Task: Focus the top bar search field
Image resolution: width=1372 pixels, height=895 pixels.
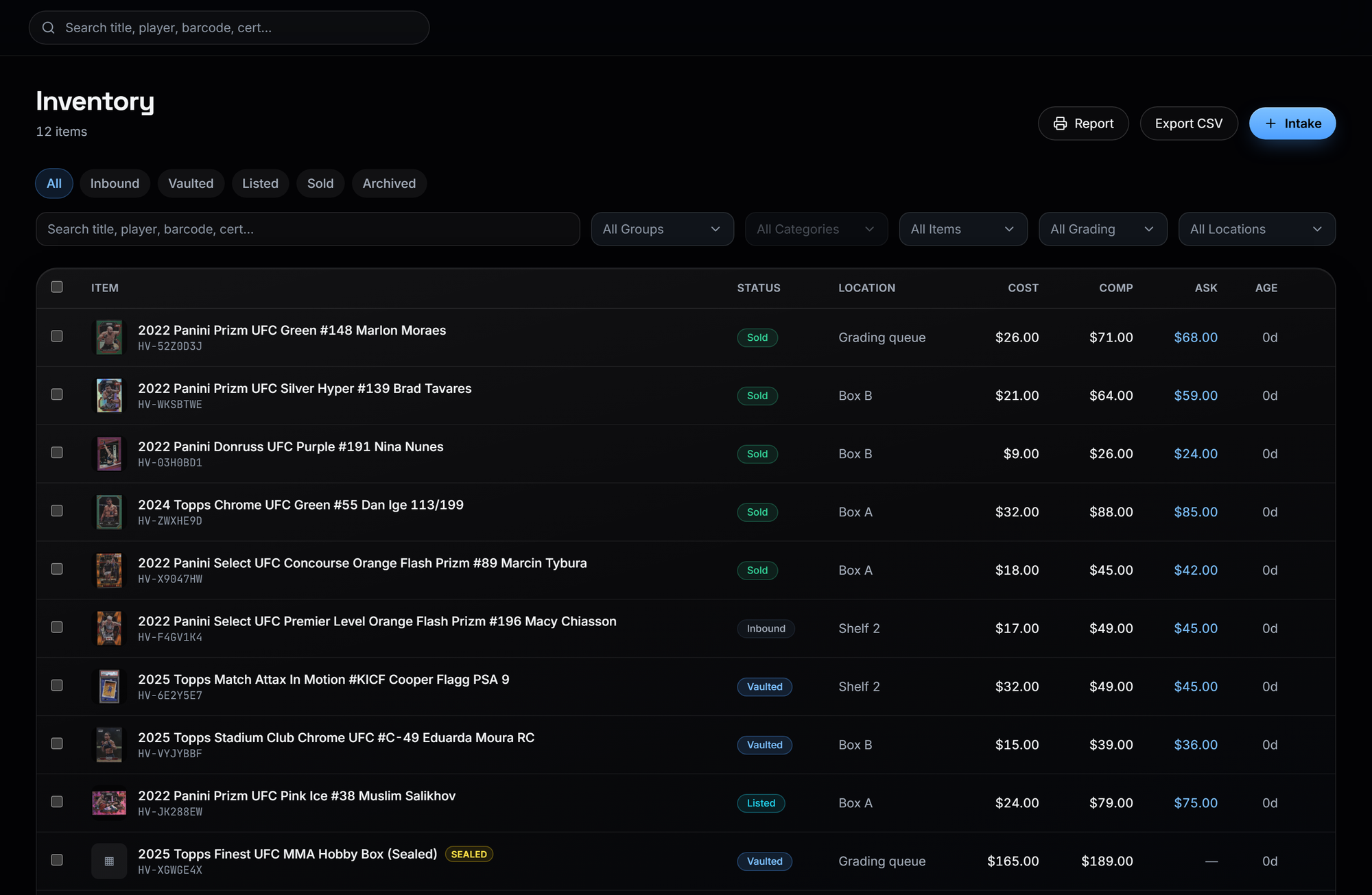Action: point(229,27)
